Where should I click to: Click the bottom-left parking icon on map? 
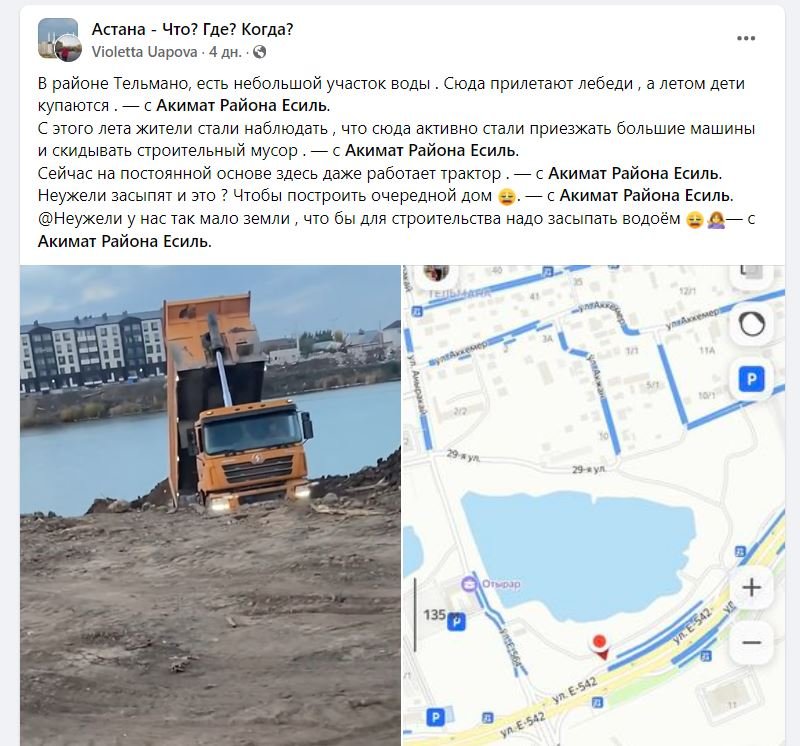pyautogui.click(x=435, y=717)
